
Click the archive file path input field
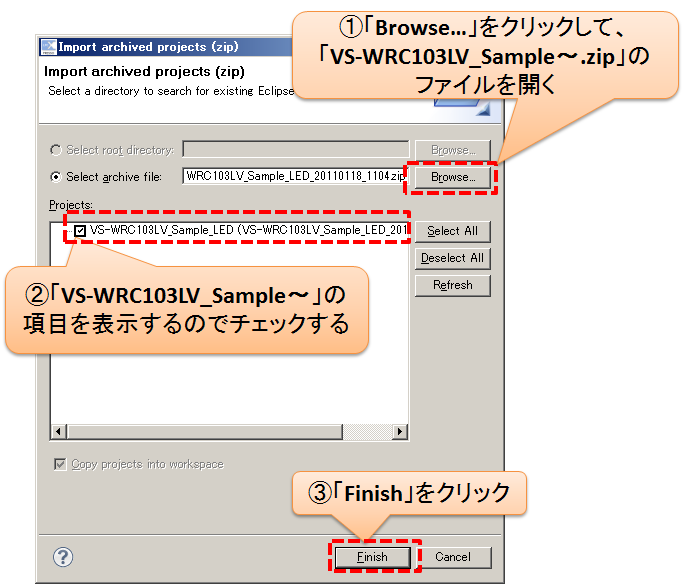[294, 176]
